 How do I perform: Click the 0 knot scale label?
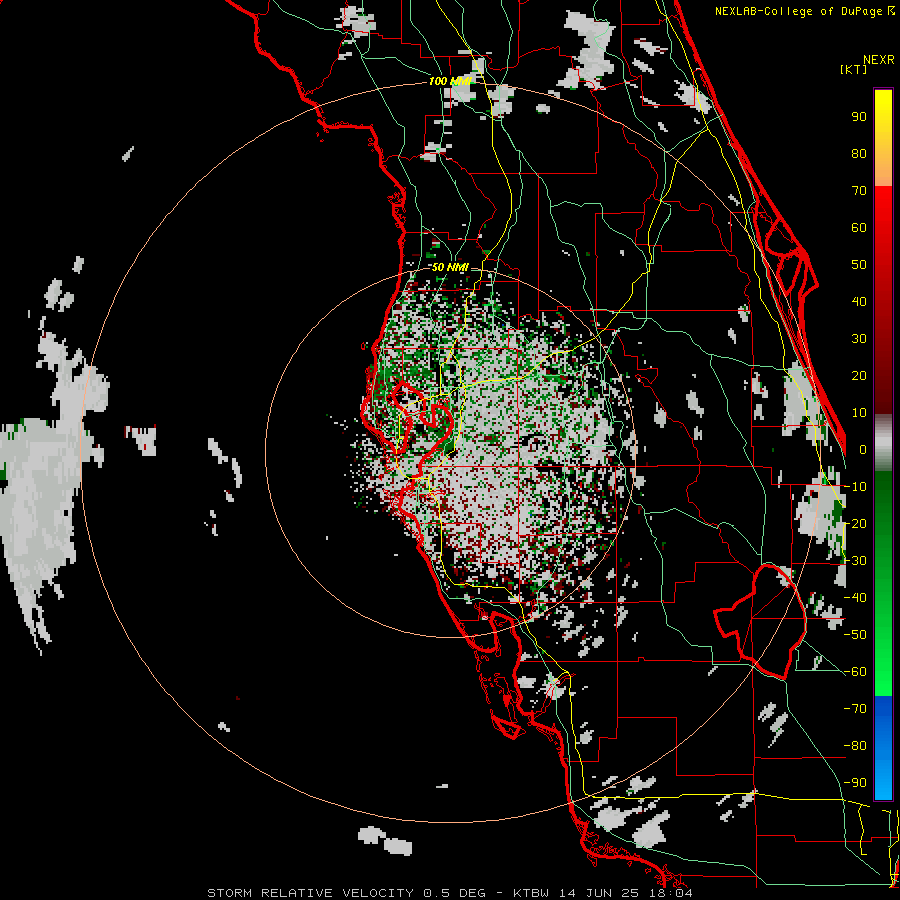863,449
